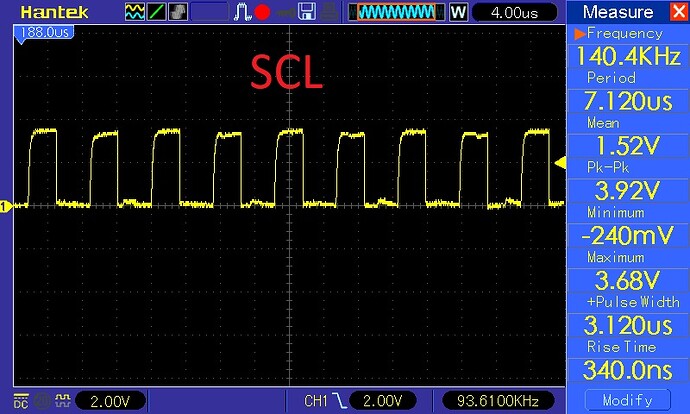
Task: Click the Measure panel title
Action: click(618, 12)
